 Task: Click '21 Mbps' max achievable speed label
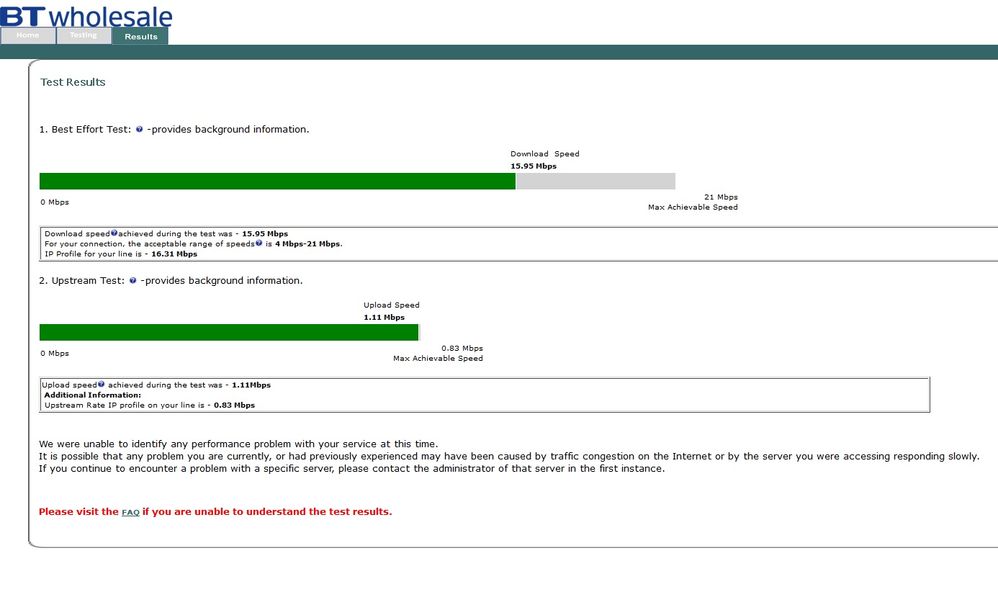click(720, 197)
